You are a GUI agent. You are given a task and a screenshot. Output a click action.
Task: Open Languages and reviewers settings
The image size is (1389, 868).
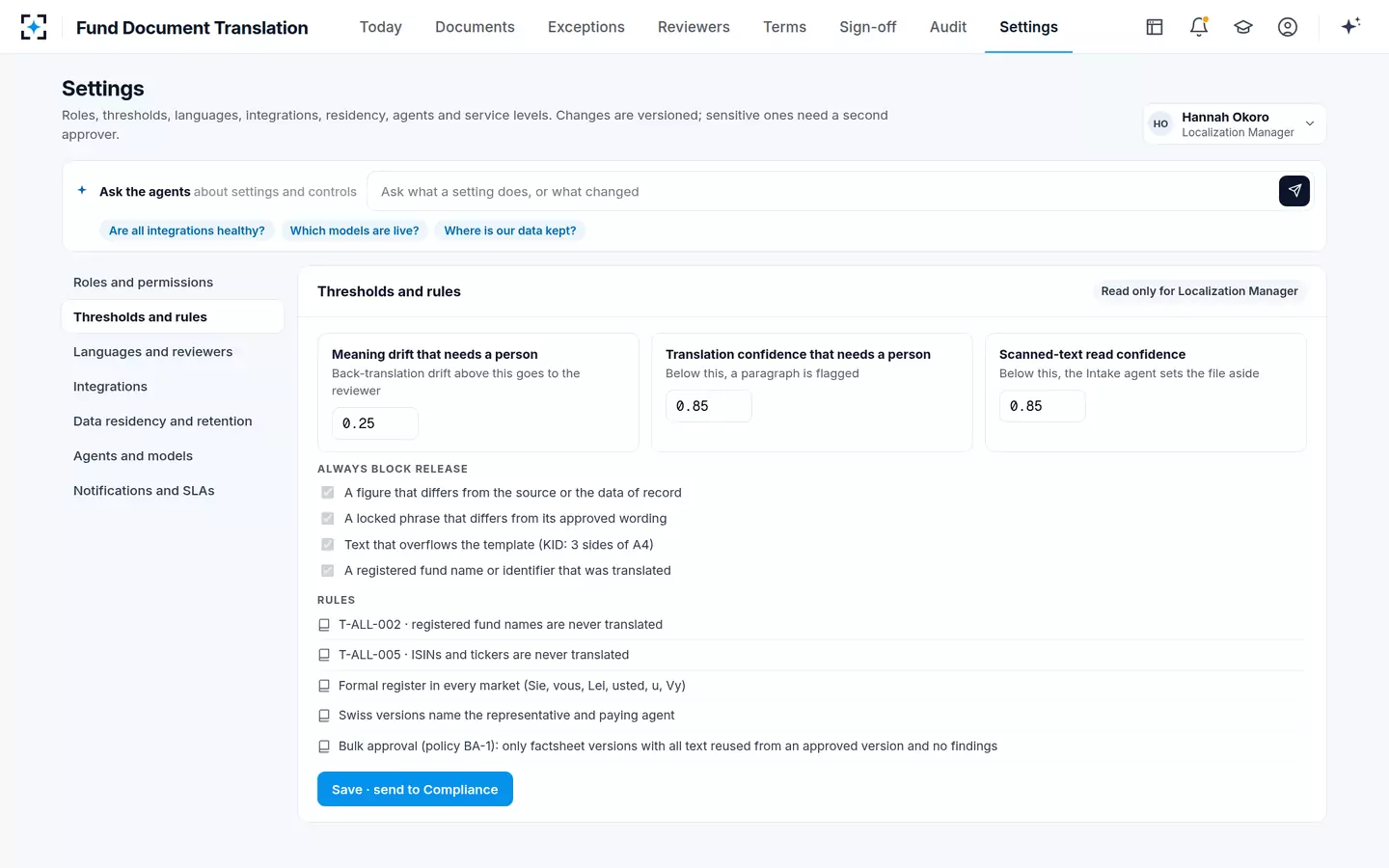pos(173,352)
